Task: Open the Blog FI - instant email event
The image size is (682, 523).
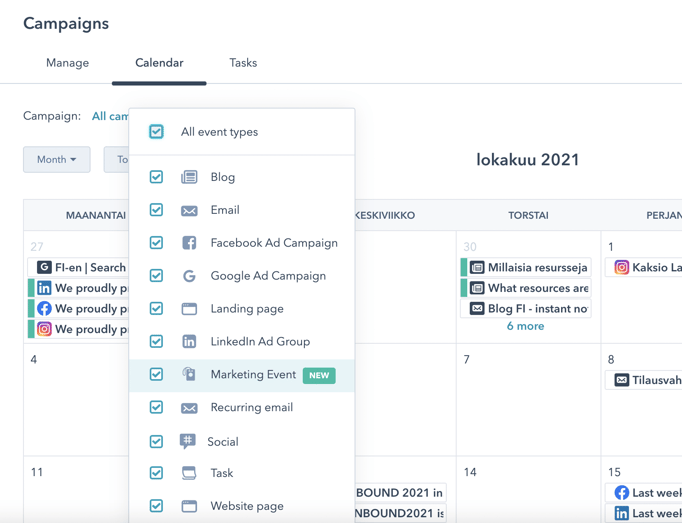Action: (x=526, y=308)
